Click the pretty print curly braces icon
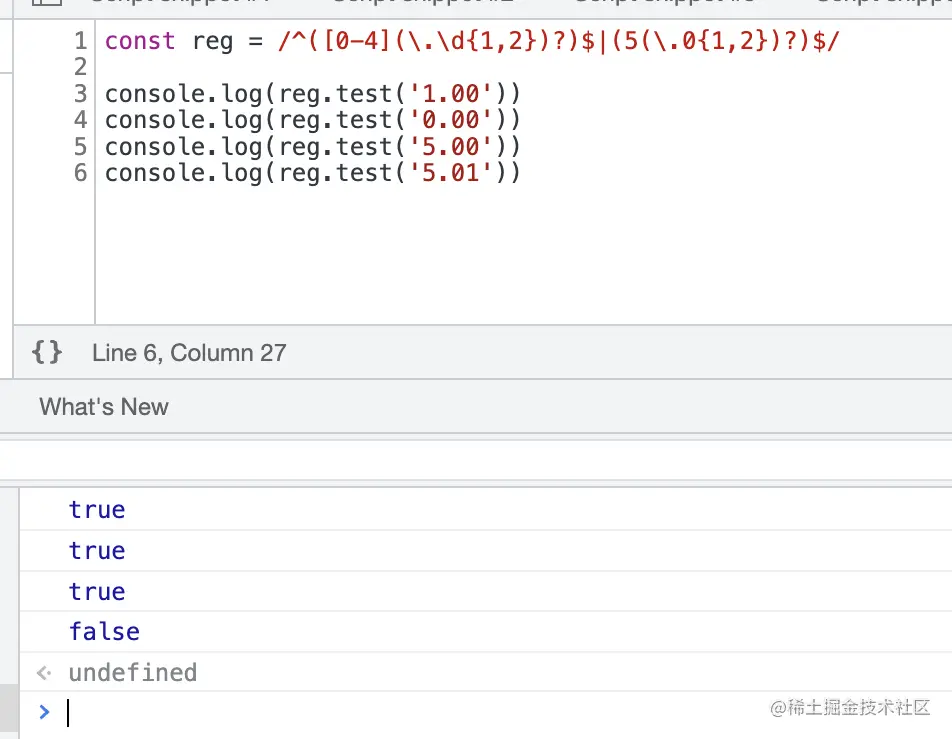 coord(47,352)
